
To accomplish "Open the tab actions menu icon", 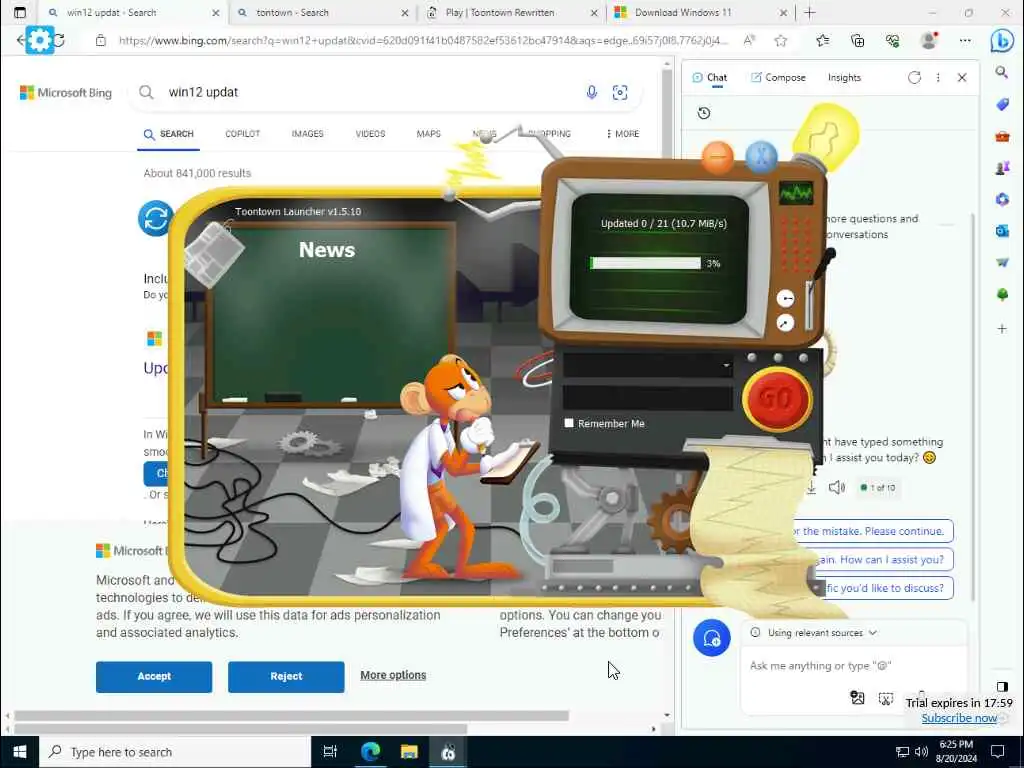I will [x=20, y=12].
